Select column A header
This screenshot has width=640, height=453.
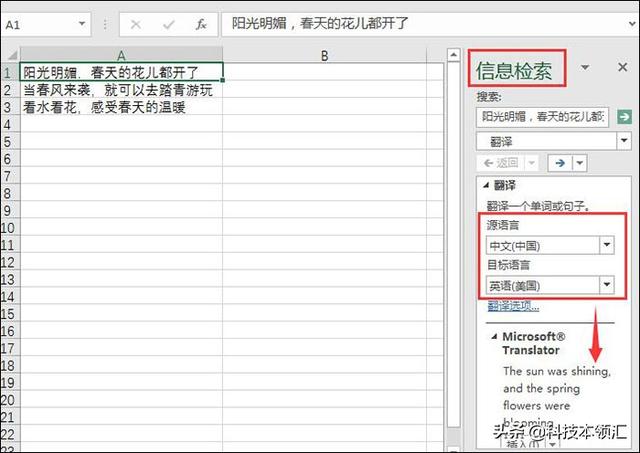click(x=121, y=55)
